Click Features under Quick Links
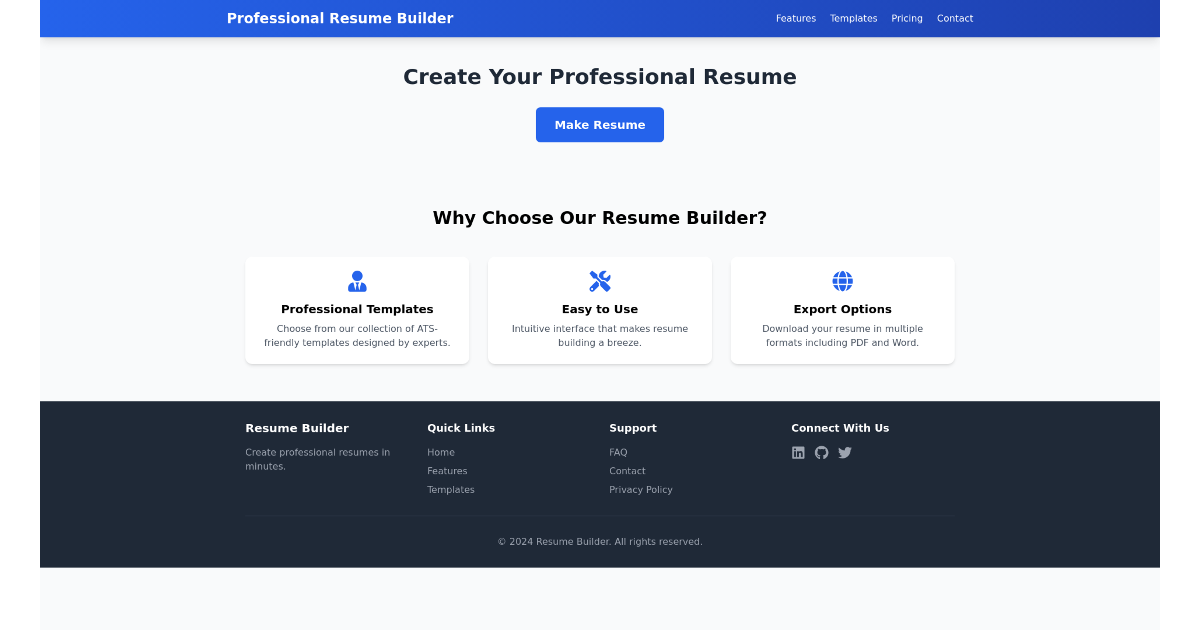This screenshot has height=630, width=1200. click(x=447, y=470)
